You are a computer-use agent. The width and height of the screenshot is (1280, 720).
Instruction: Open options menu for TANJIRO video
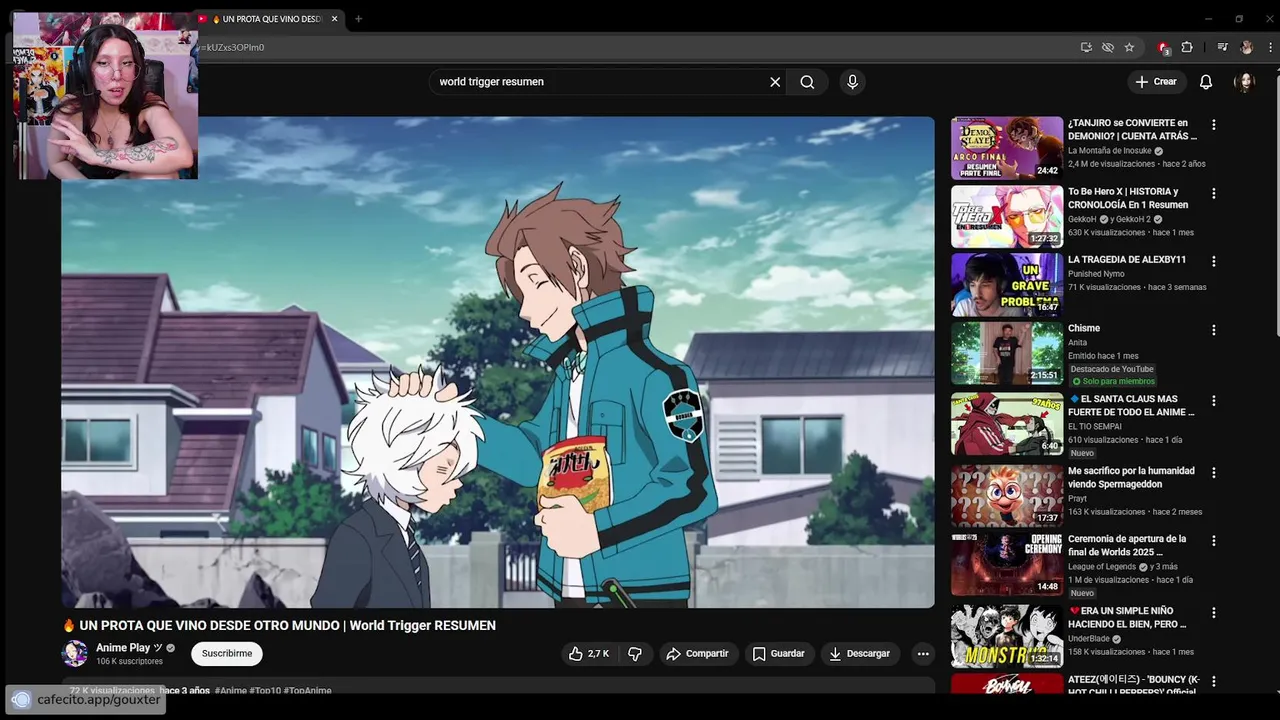point(1214,125)
